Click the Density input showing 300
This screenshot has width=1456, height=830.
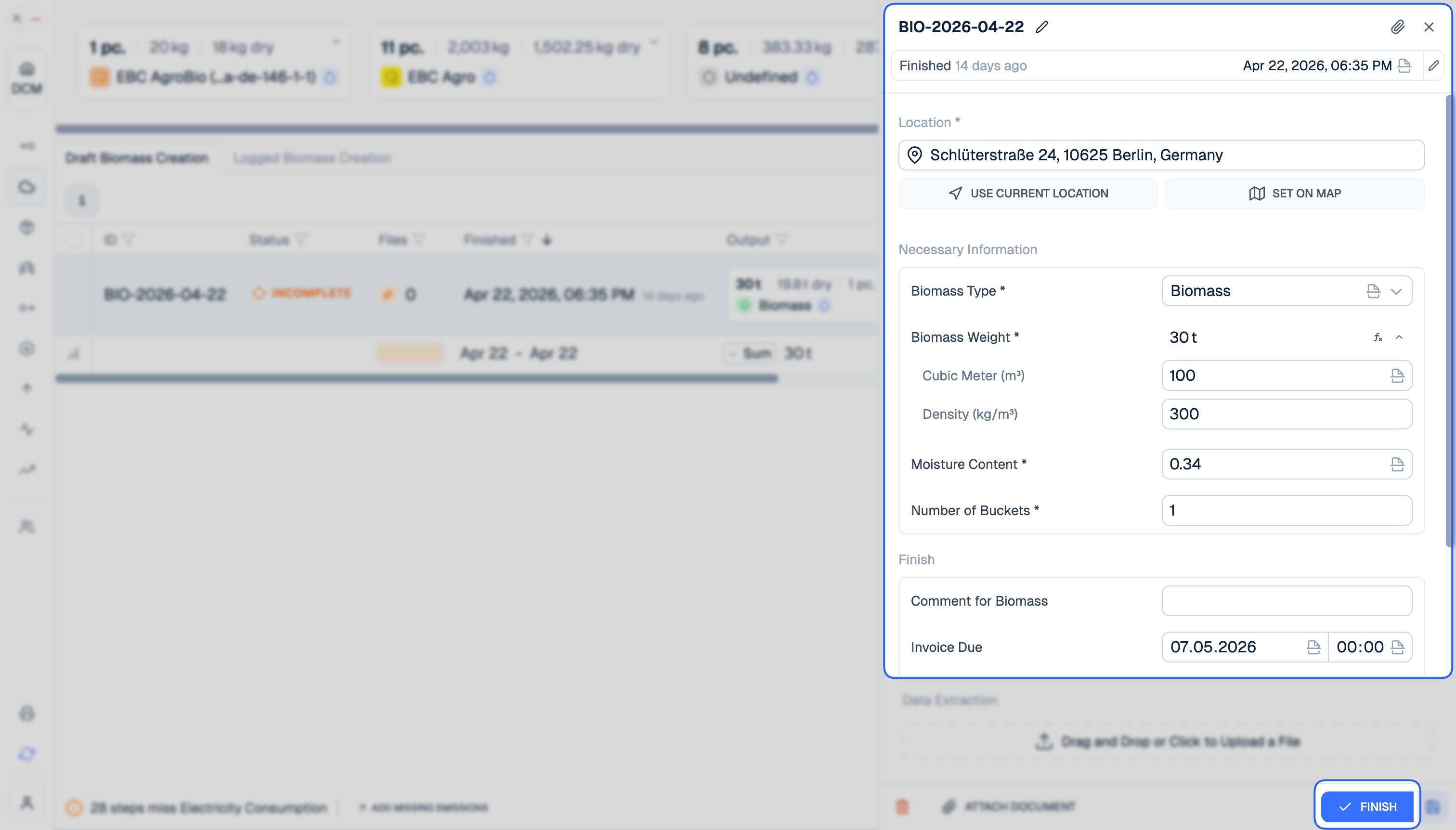pyautogui.click(x=1287, y=414)
